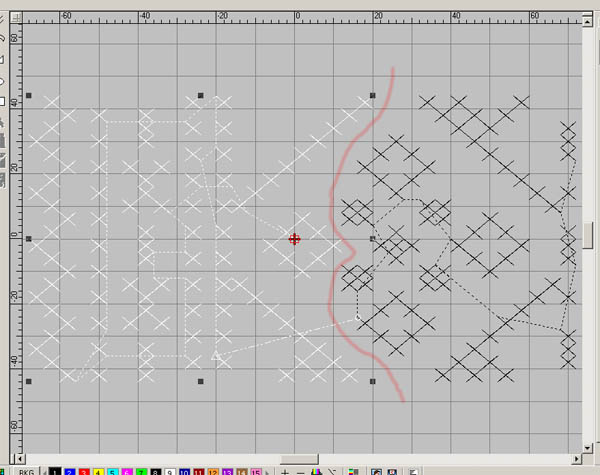Click the BKG background color button
600x475 pixels.
tap(26, 472)
